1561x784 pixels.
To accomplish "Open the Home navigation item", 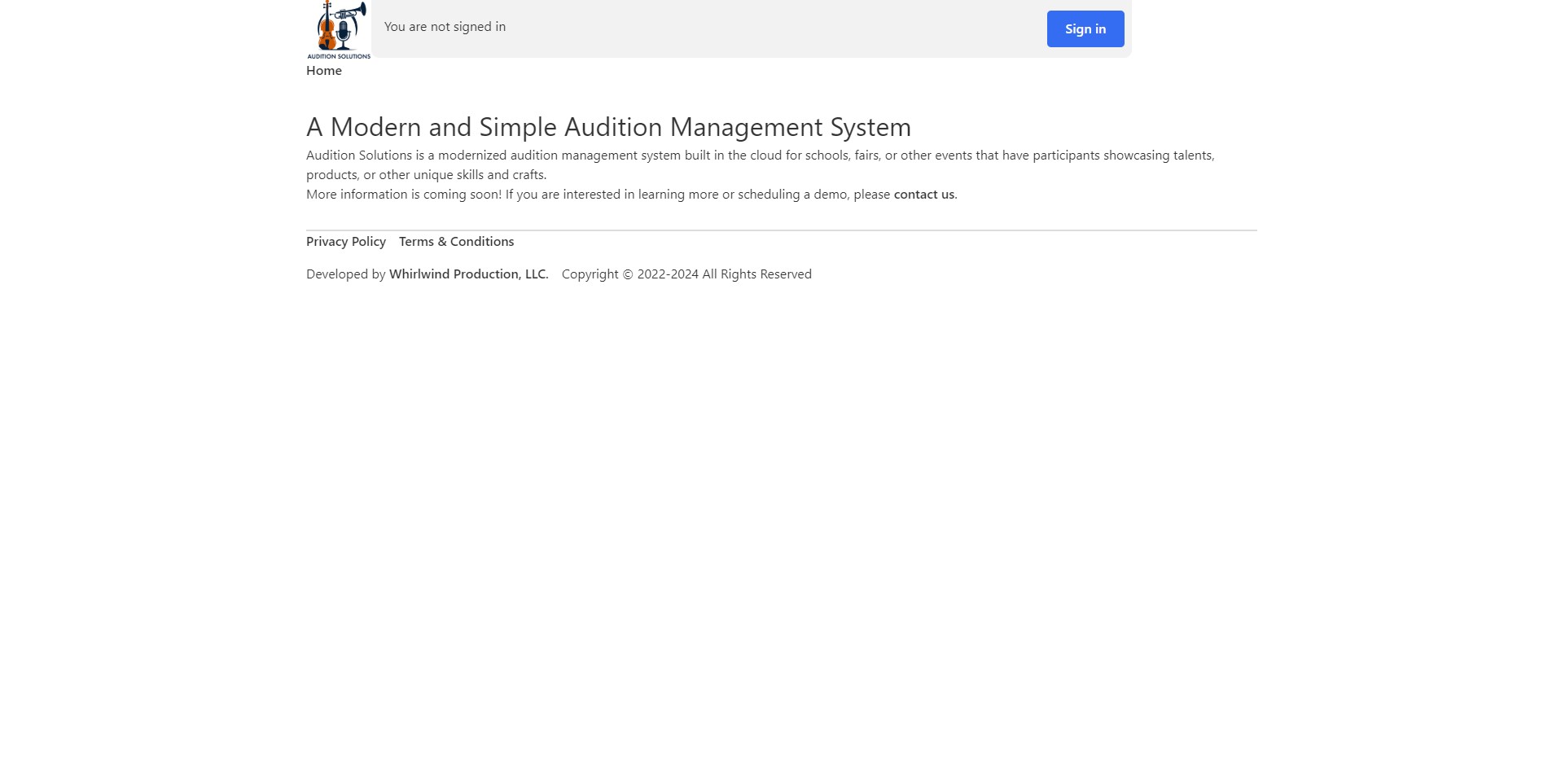I will click(x=324, y=71).
